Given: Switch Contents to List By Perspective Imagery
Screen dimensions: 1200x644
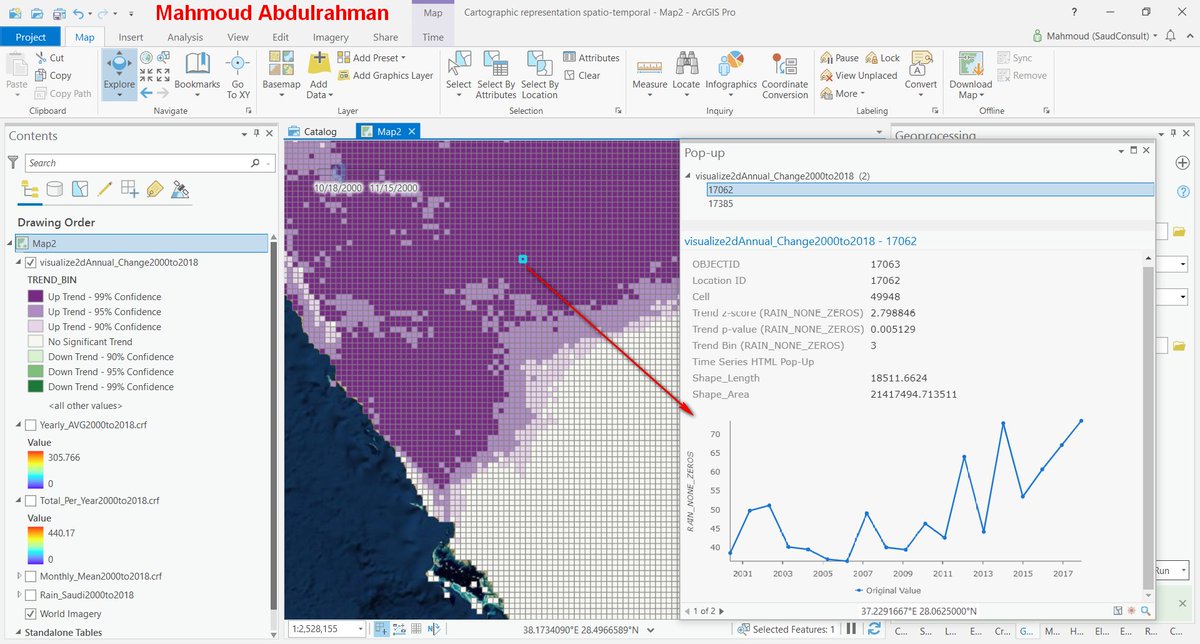Looking at the screenshot, I should (180, 189).
